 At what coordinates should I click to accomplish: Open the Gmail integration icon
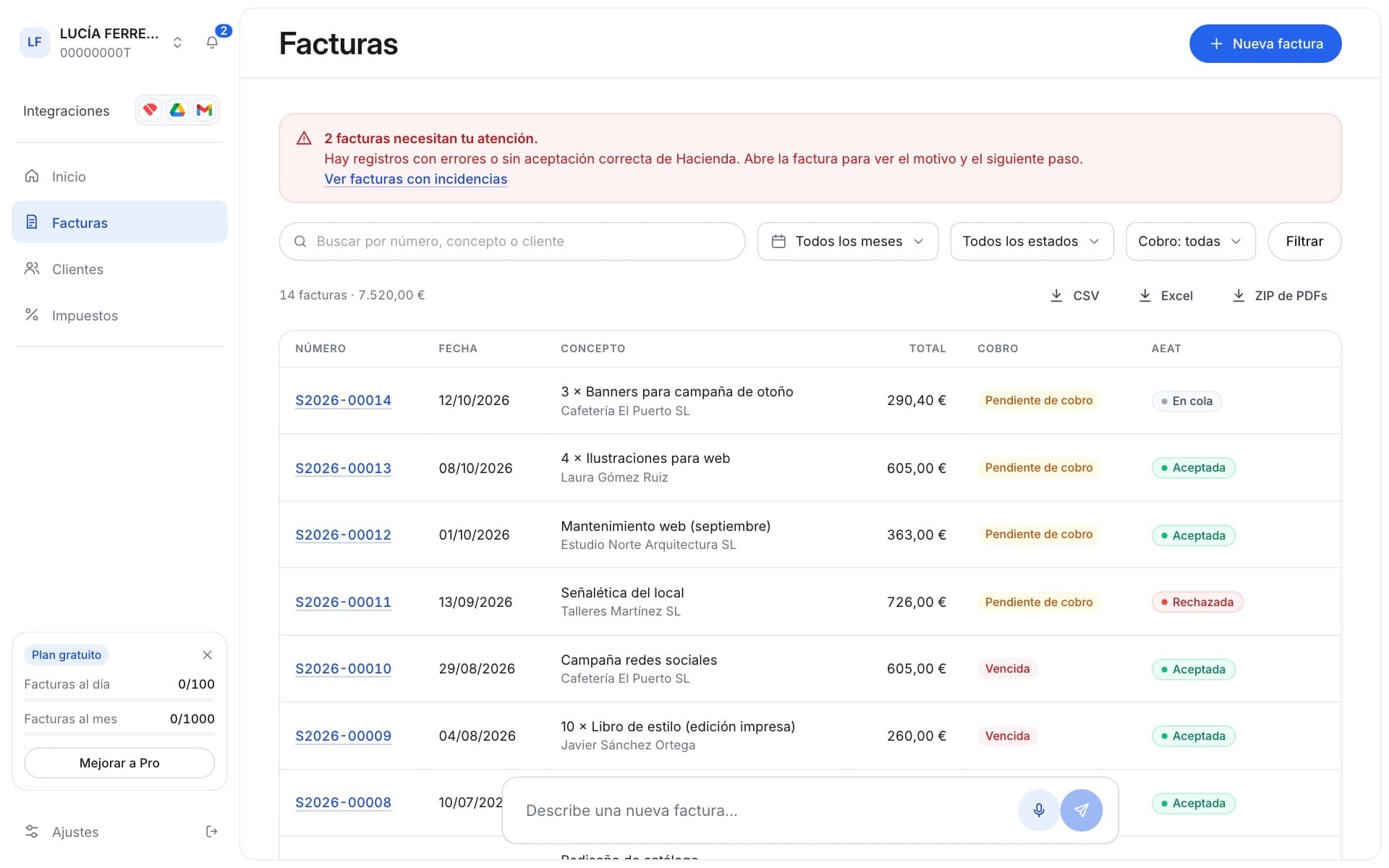204,110
